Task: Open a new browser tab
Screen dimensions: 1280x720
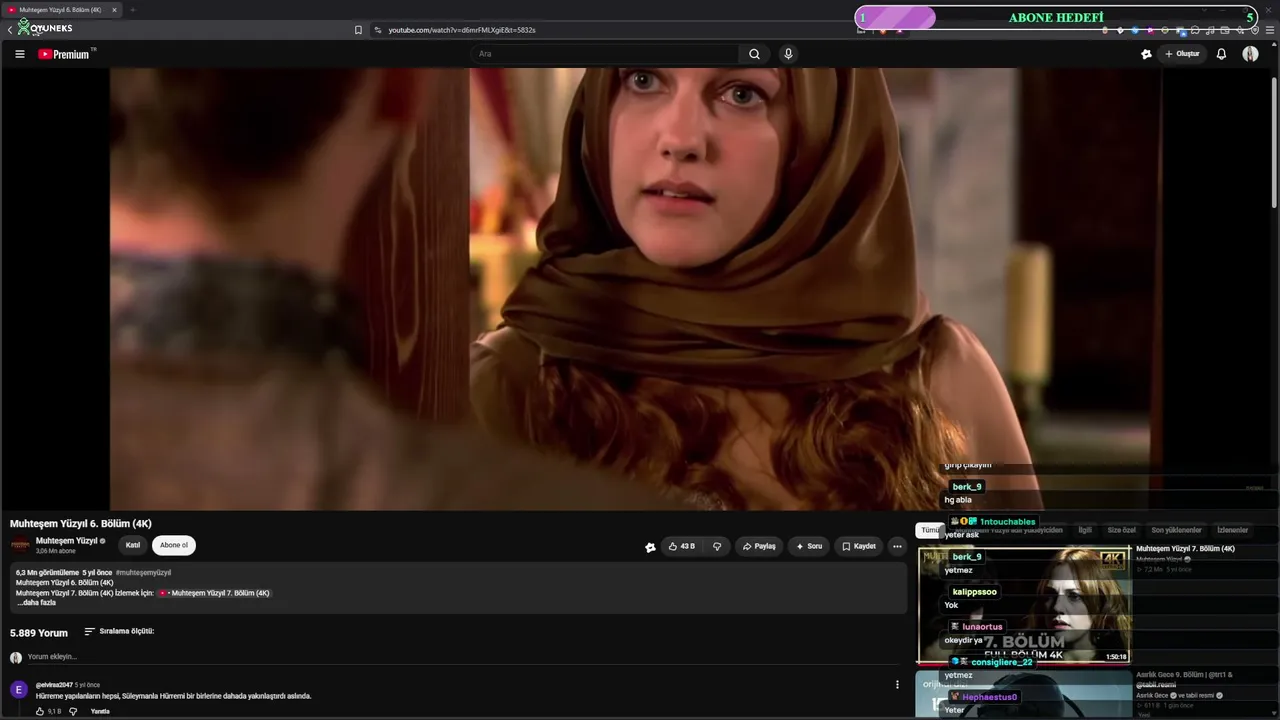Action: coord(132,10)
